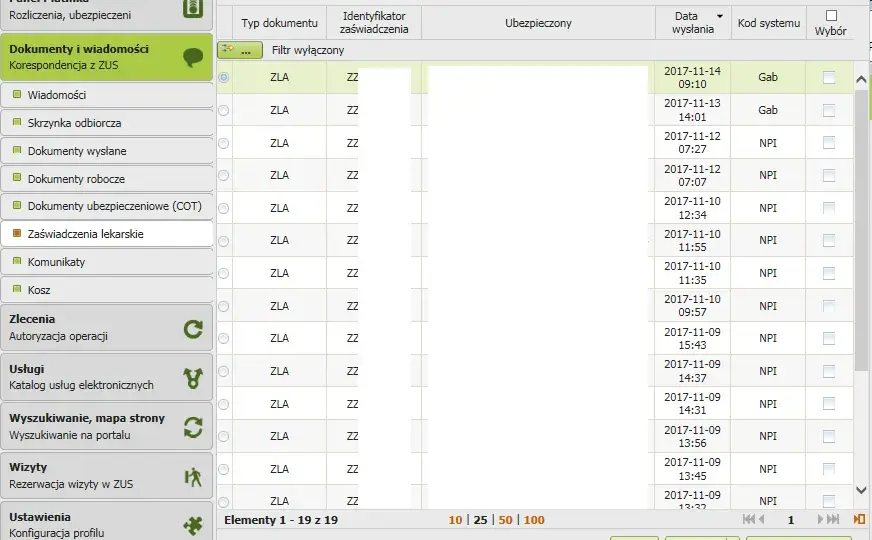Go to the next page arrow
This screenshot has height=540, width=872.
820,519
